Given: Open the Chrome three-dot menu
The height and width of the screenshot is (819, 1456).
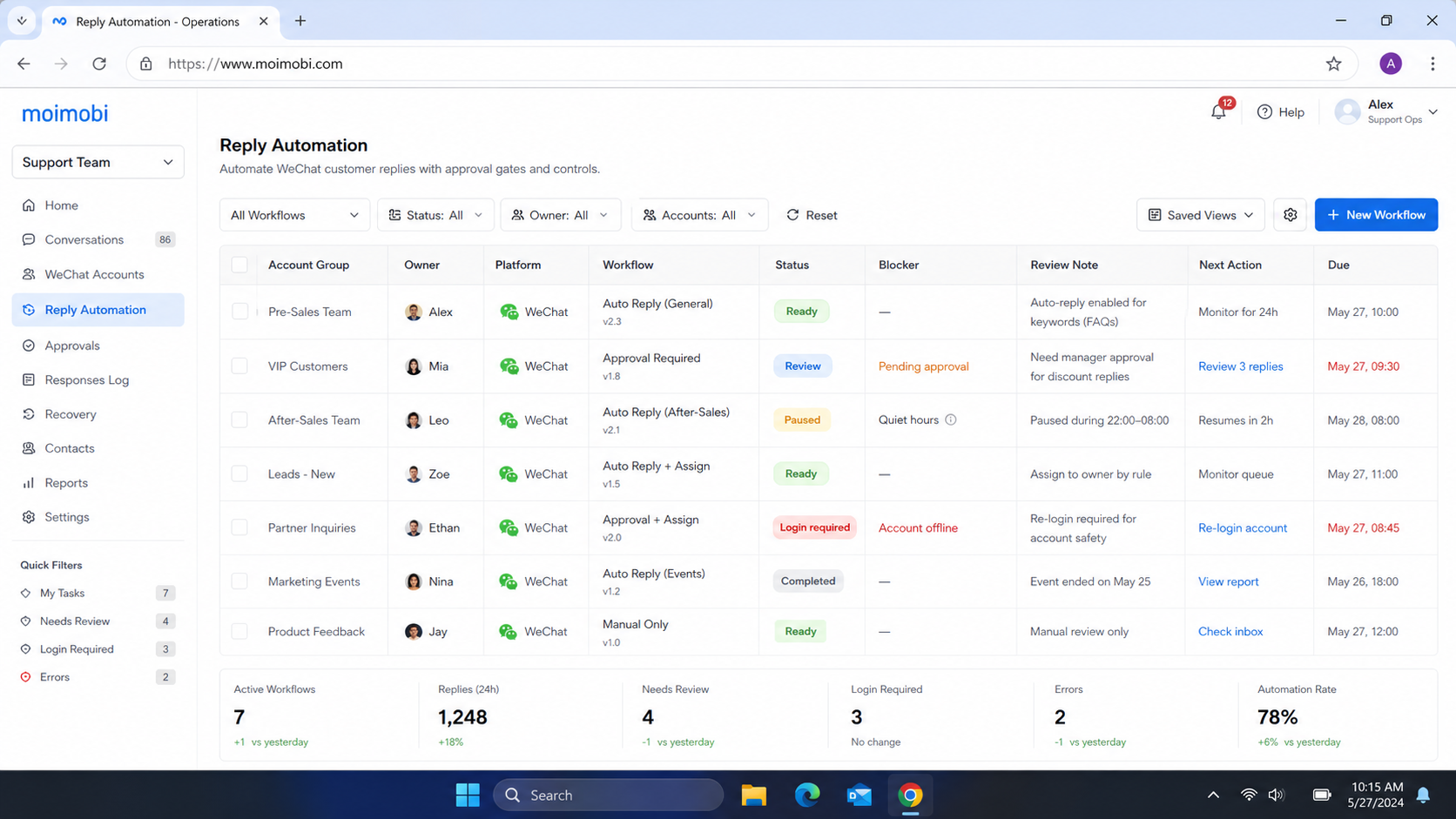Looking at the screenshot, I should tap(1432, 64).
